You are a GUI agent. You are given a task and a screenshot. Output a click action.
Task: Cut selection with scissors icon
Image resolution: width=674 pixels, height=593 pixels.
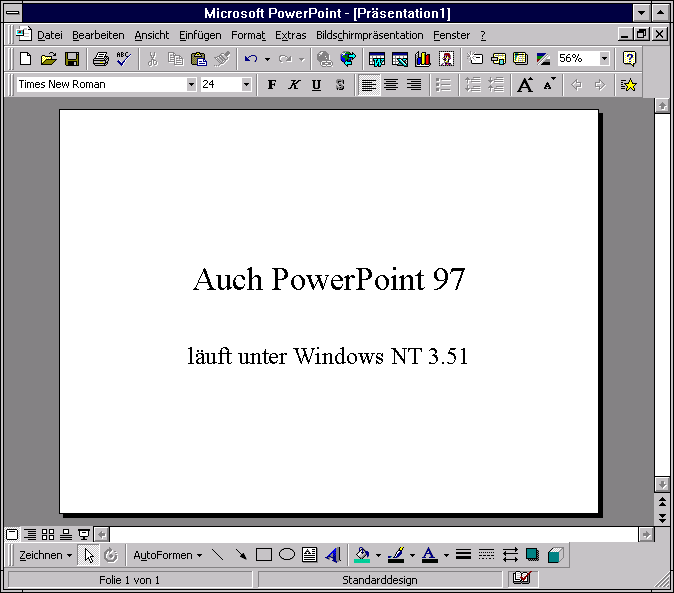point(153,59)
